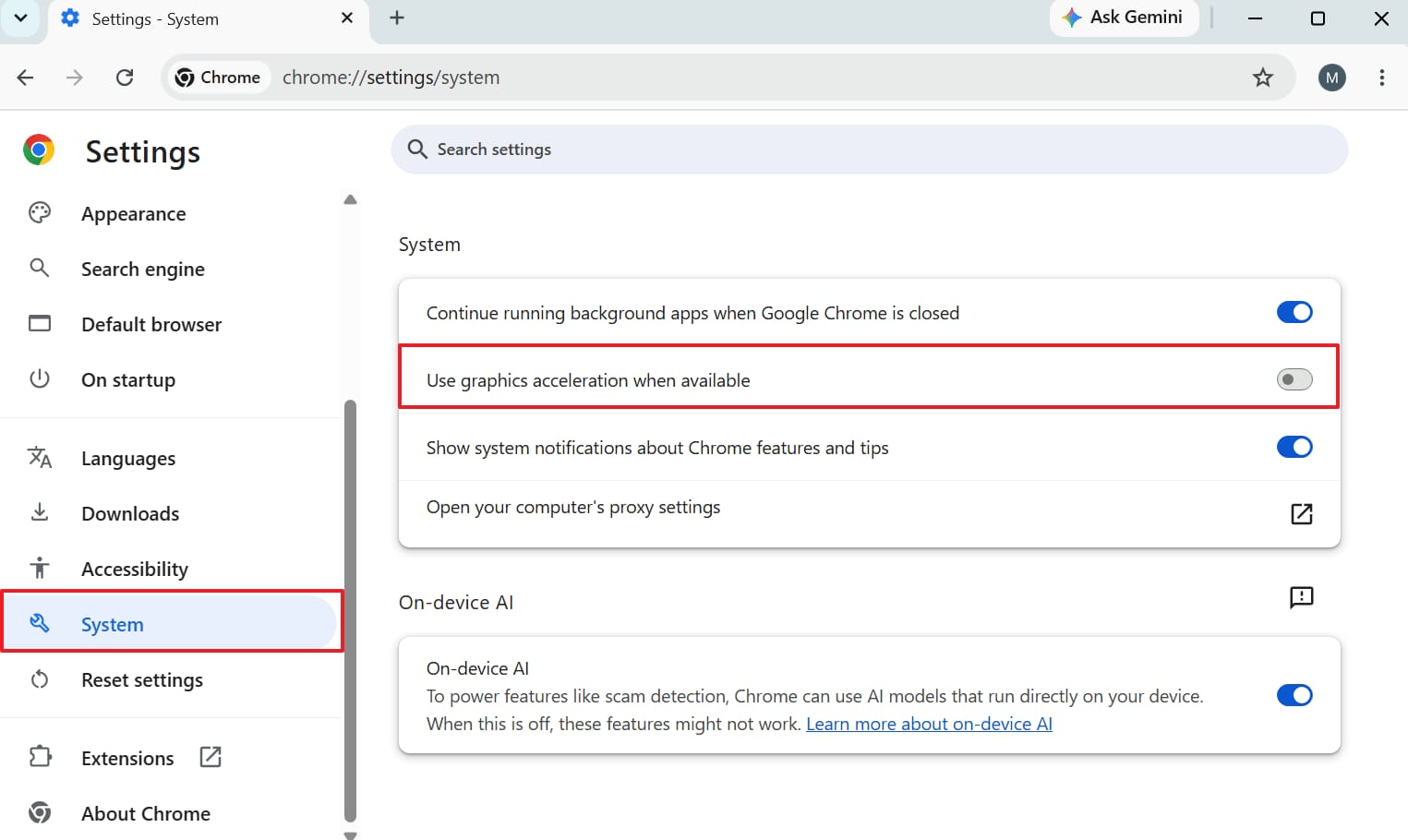Open proxy settings external link icon
The height and width of the screenshot is (840, 1408).
tap(1301, 514)
